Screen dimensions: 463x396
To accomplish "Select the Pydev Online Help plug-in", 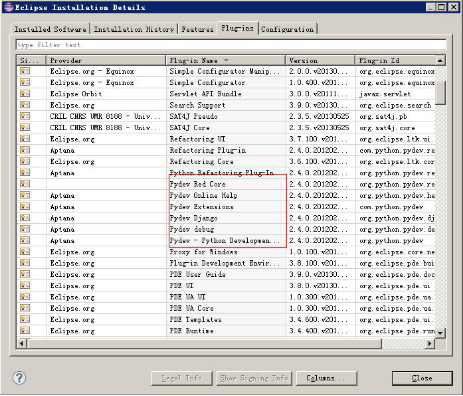I will click(x=203, y=195).
